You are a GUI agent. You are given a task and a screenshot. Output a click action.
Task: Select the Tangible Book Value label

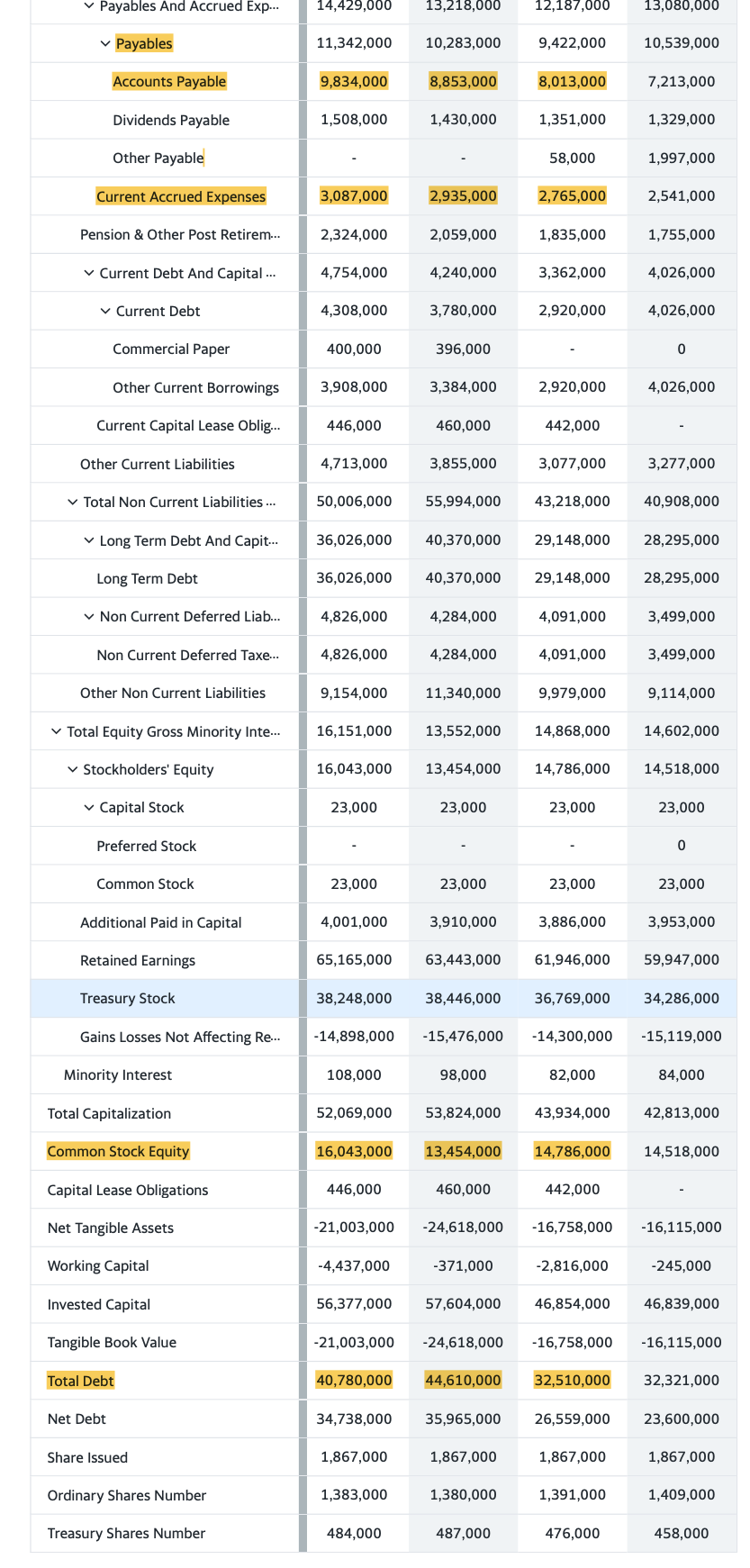pos(112,1342)
